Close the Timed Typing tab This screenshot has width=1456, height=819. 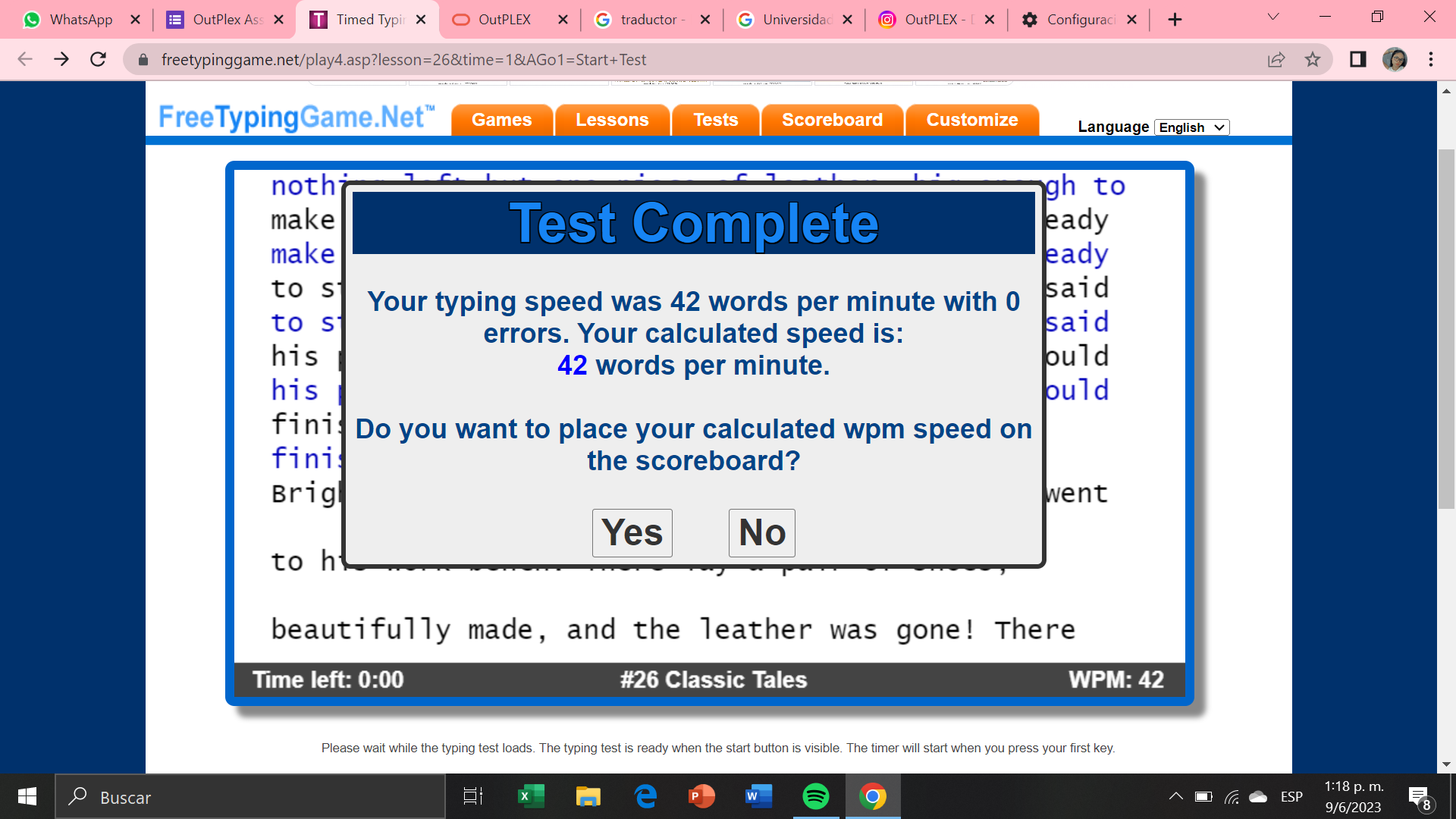tap(421, 20)
